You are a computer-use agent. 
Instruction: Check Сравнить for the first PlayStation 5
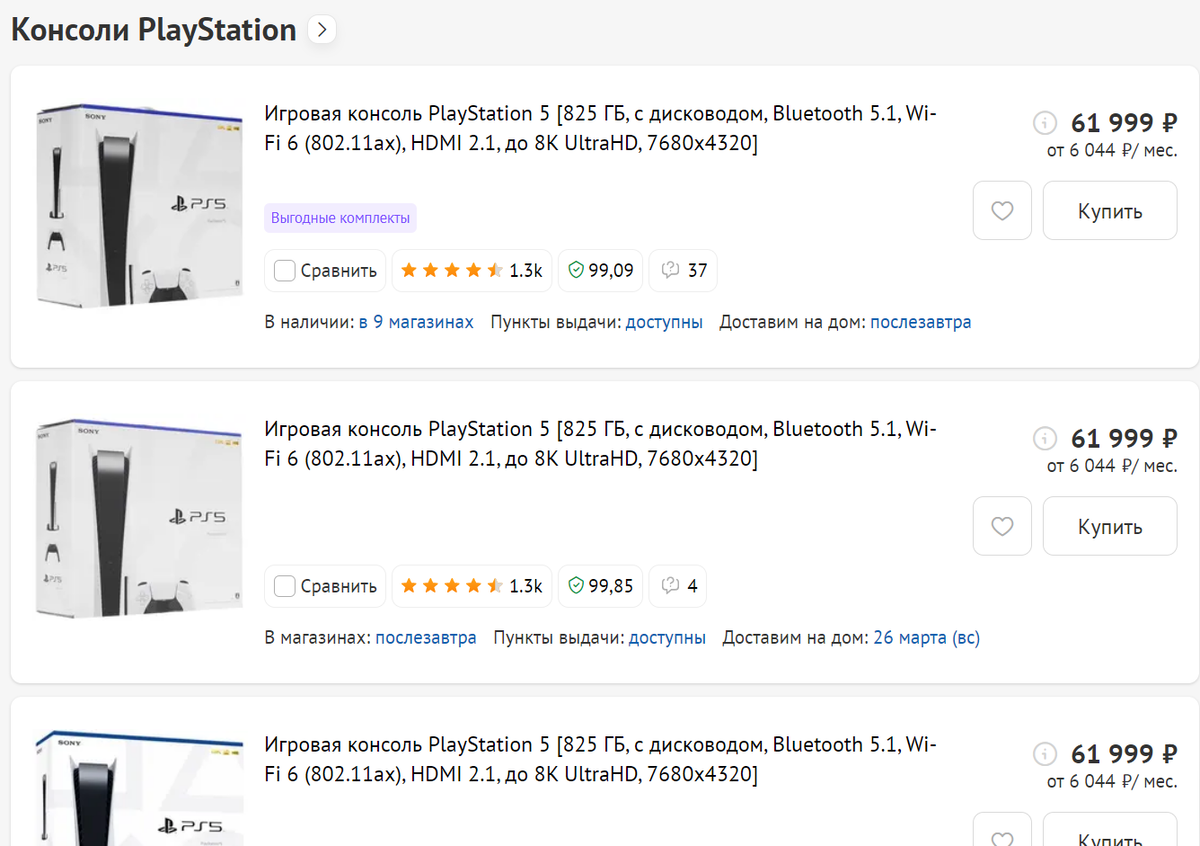click(285, 270)
